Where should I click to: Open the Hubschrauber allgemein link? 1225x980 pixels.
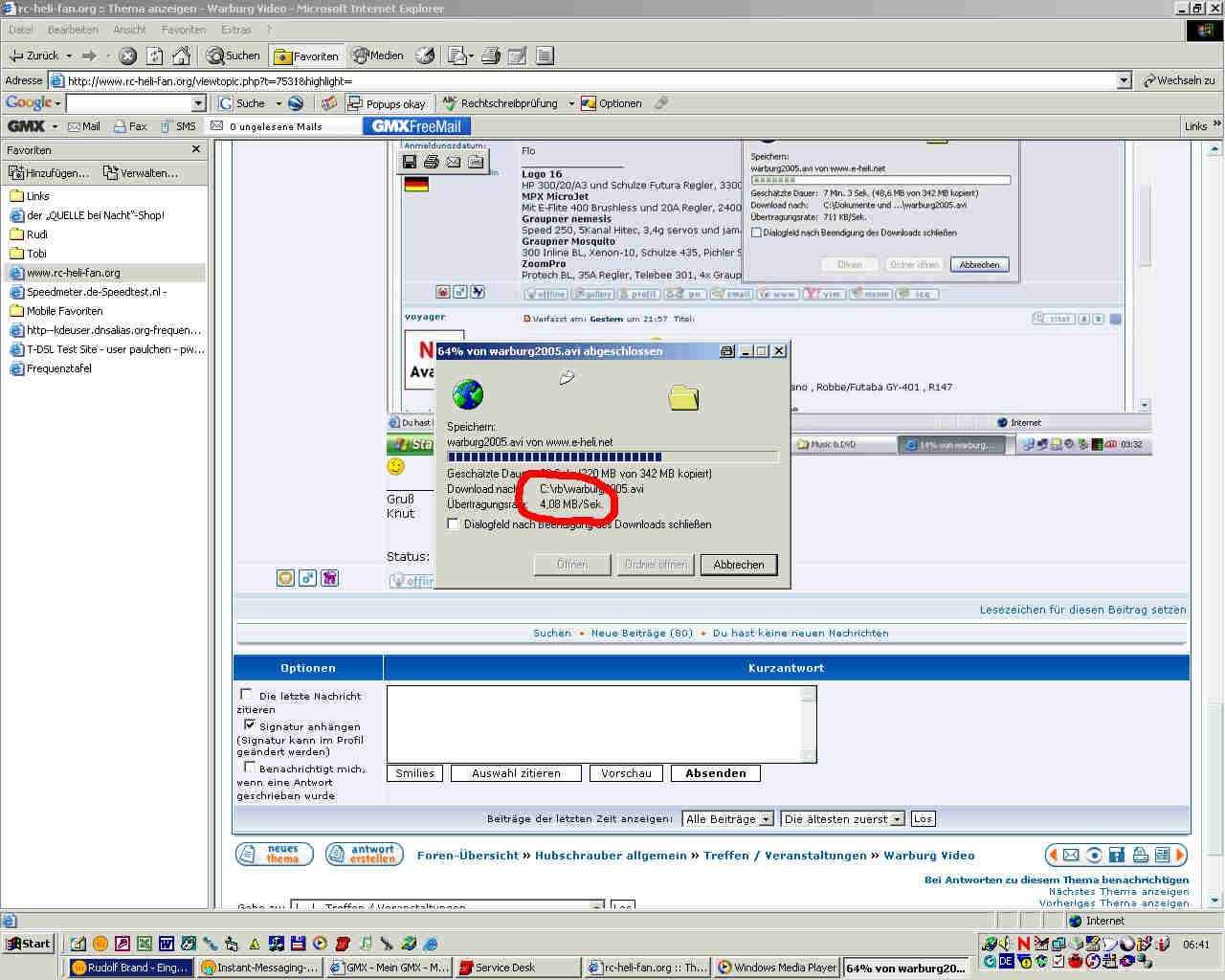(x=611, y=856)
